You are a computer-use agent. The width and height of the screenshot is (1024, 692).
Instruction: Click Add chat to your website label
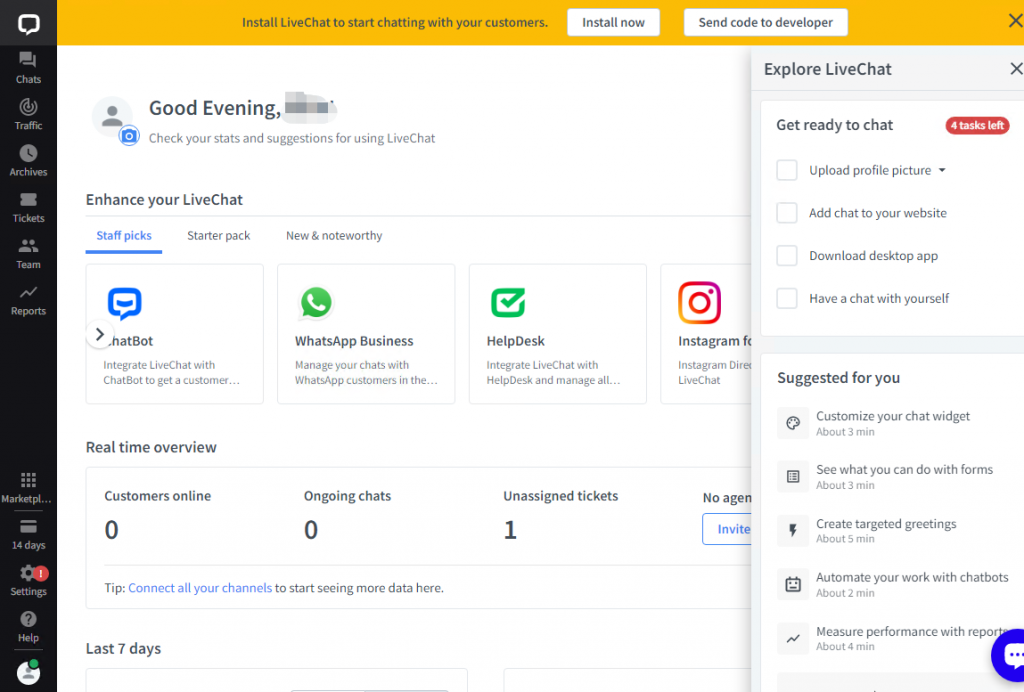coord(878,213)
